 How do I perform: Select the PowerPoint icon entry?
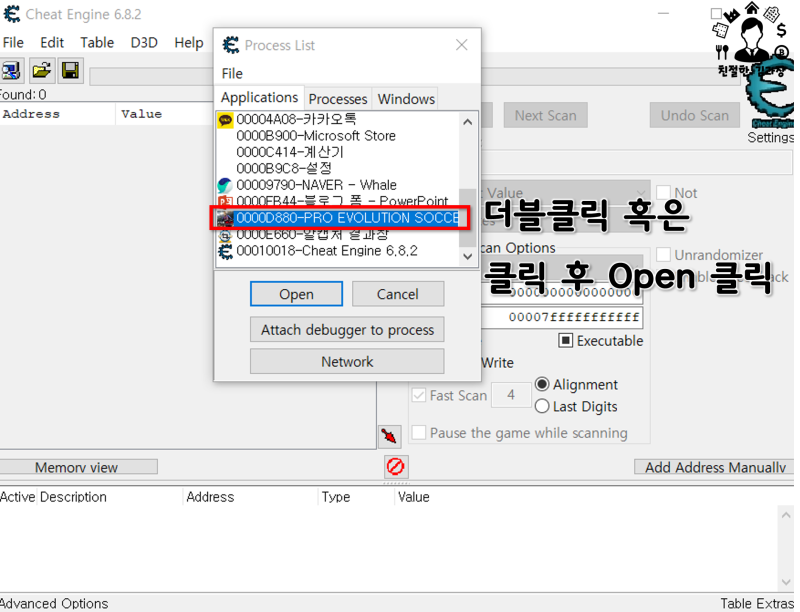coord(225,201)
